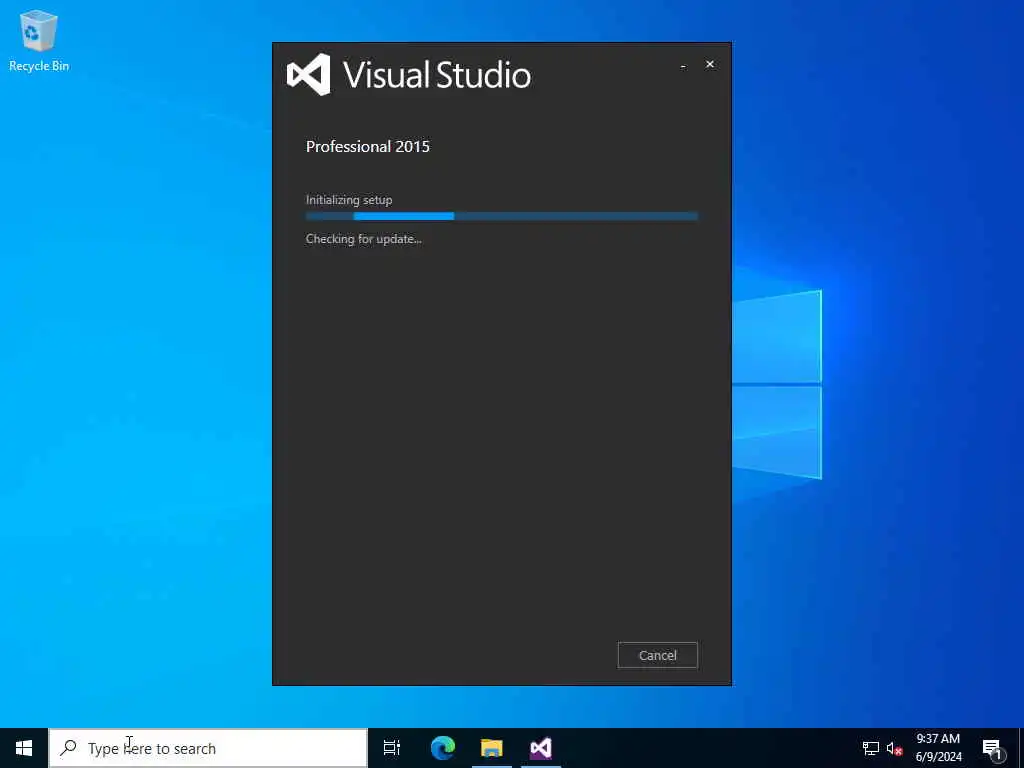The width and height of the screenshot is (1024, 768).
Task: Open Task View from the taskbar
Action: click(x=392, y=748)
